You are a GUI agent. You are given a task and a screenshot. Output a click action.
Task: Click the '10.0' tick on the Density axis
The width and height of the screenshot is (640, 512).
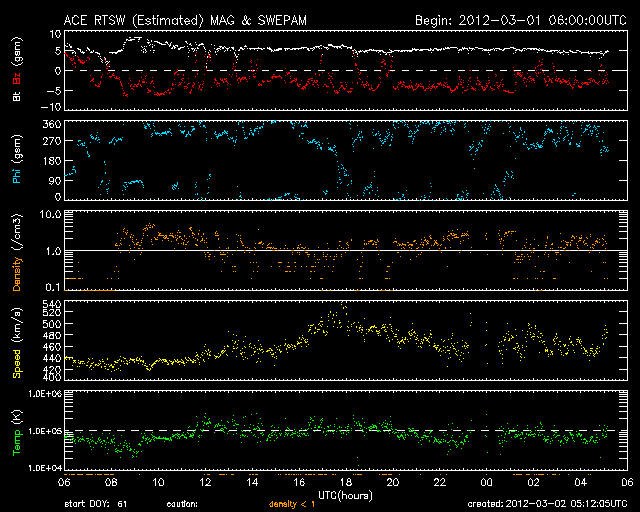(50, 214)
